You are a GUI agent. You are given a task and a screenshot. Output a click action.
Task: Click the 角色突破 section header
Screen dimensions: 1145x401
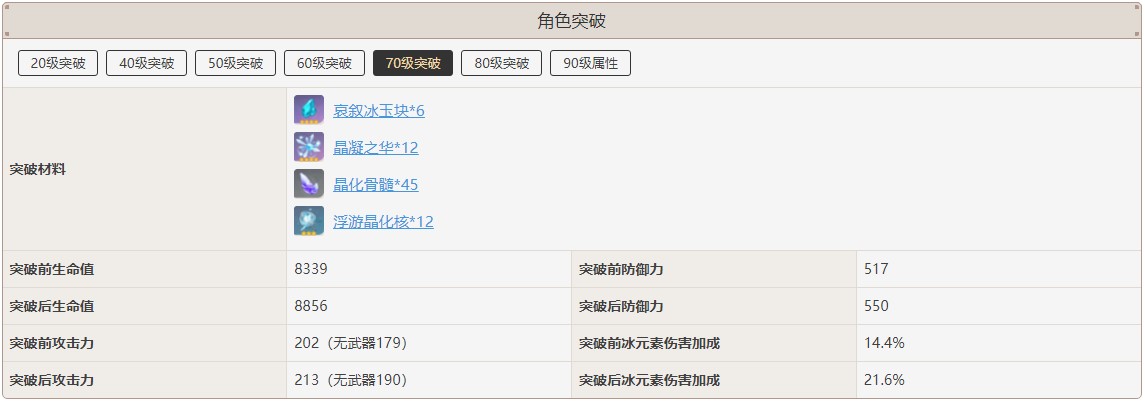572,21
